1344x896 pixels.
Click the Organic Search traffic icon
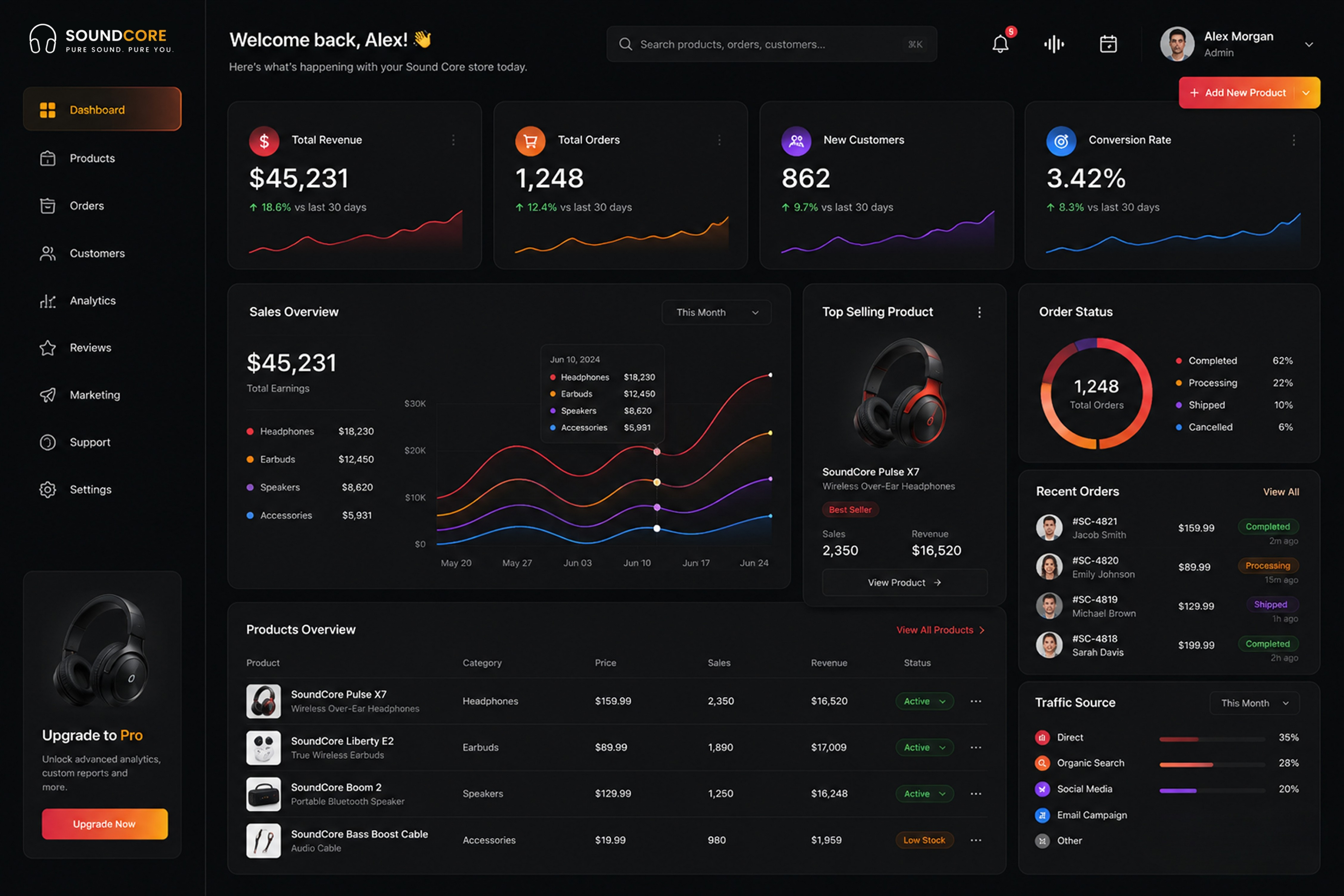tap(1042, 763)
